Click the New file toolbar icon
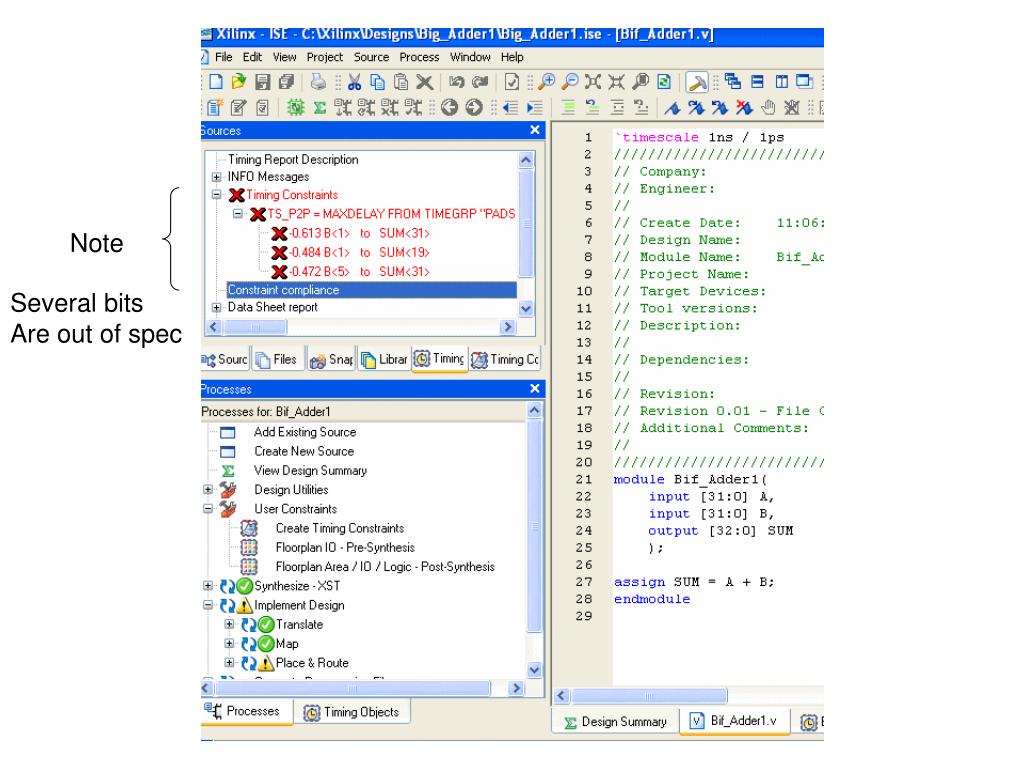The height and width of the screenshot is (768, 1024). (x=216, y=82)
